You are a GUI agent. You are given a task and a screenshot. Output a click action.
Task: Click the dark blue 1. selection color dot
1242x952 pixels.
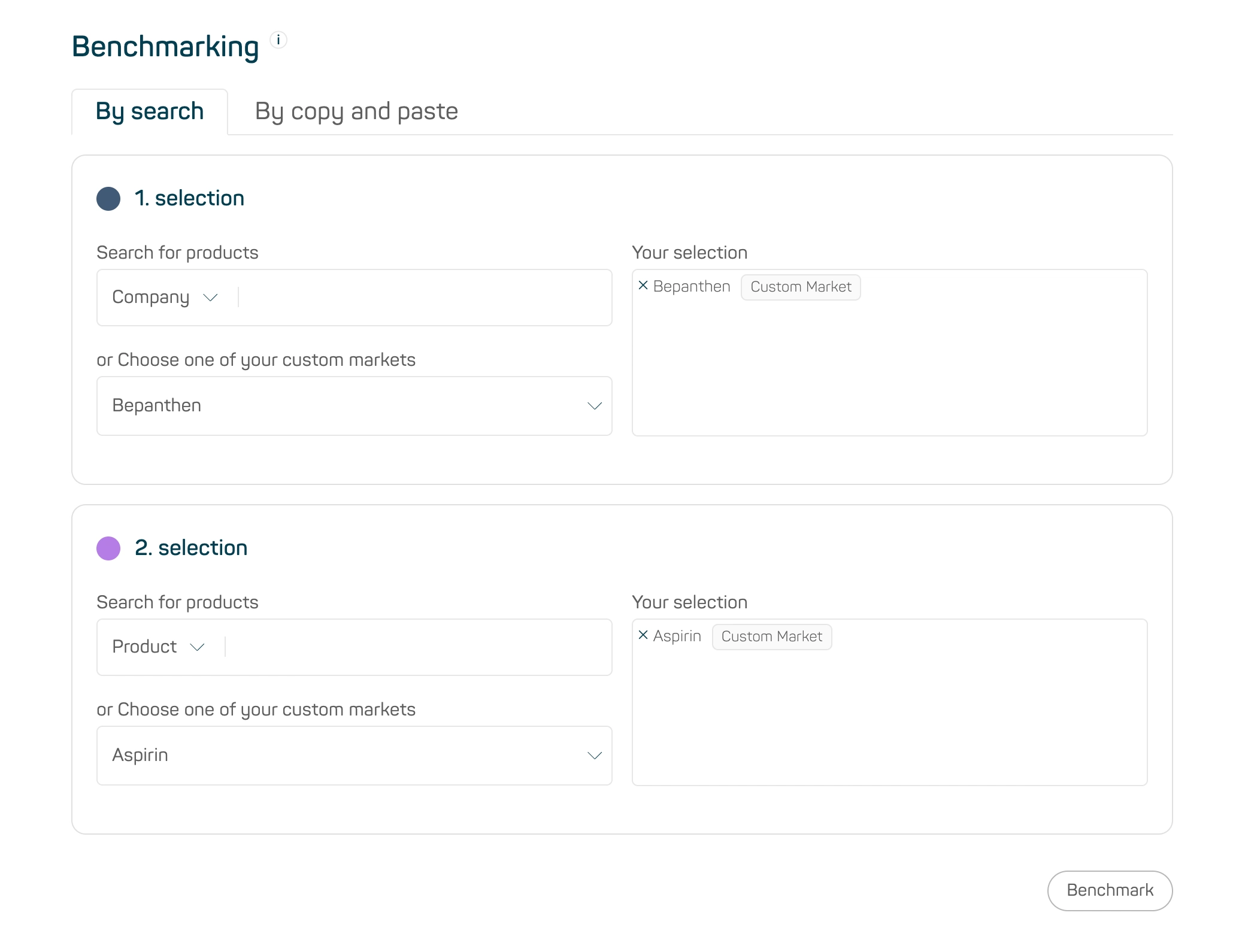[x=108, y=199]
